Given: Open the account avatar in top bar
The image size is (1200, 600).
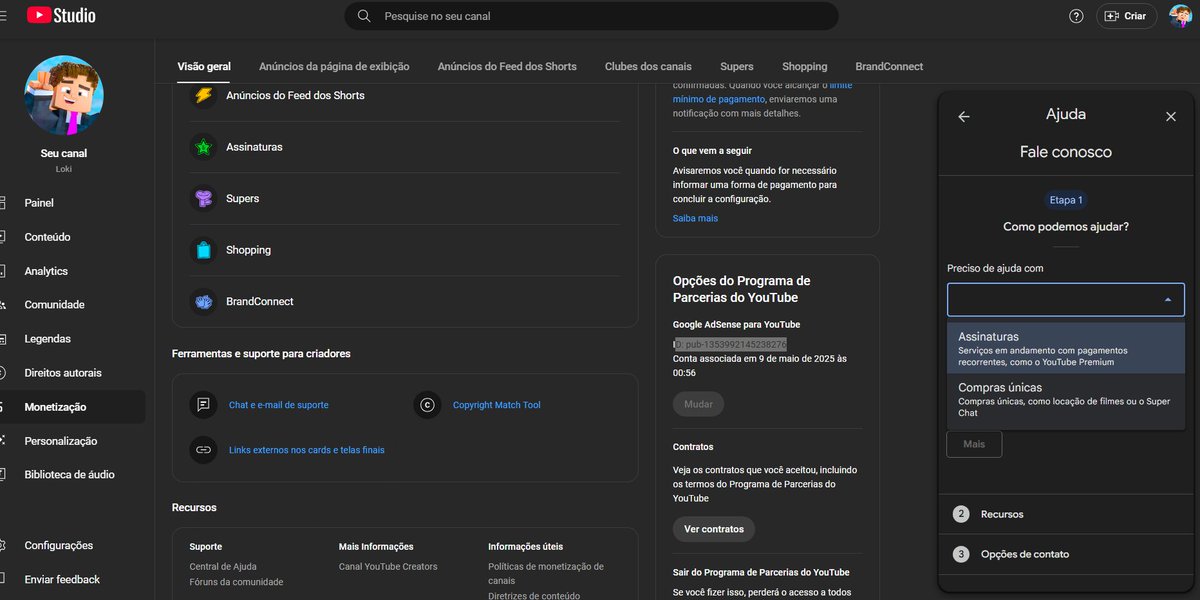Looking at the screenshot, I should [1180, 16].
